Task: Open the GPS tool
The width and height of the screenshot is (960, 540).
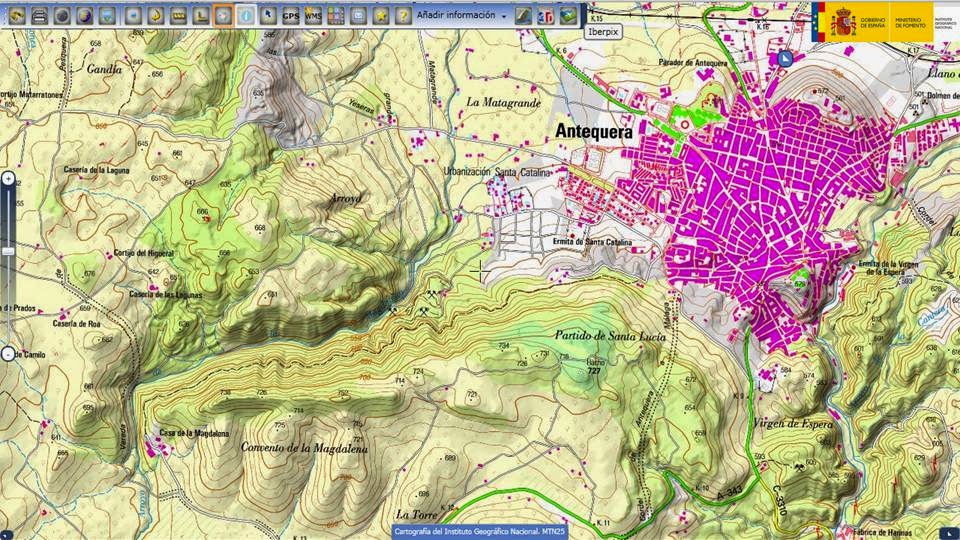Action: 291,16
